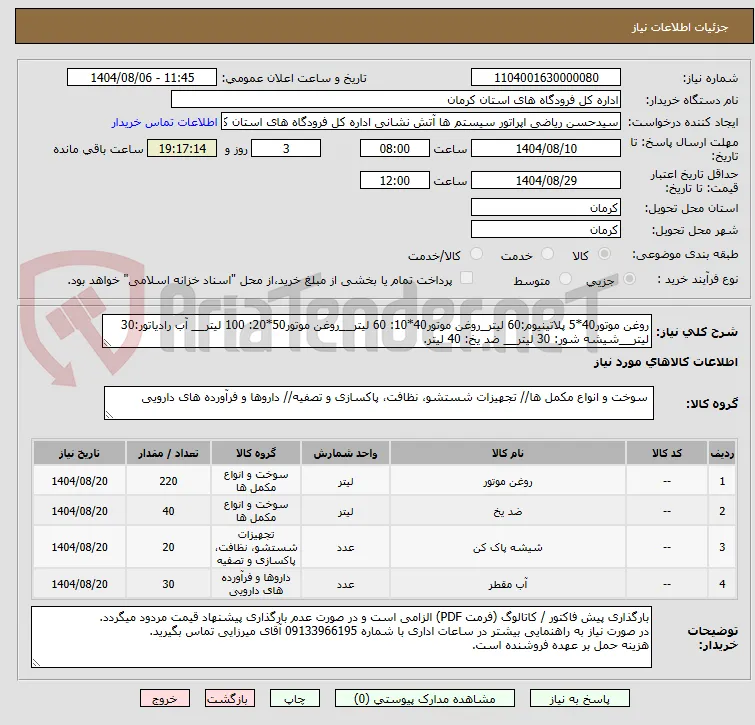Click the آب مقطر item name cell
Image resolution: width=755 pixels, height=725 pixels.
tap(508, 584)
